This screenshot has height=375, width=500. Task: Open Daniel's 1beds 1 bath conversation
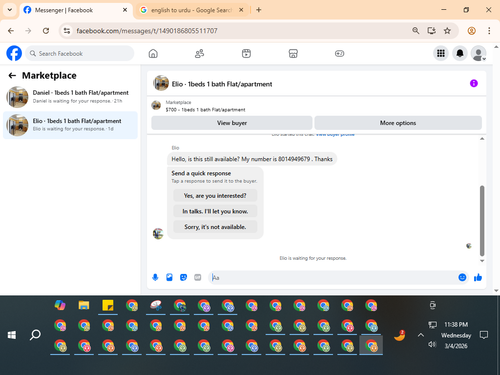click(x=70, y=97)
